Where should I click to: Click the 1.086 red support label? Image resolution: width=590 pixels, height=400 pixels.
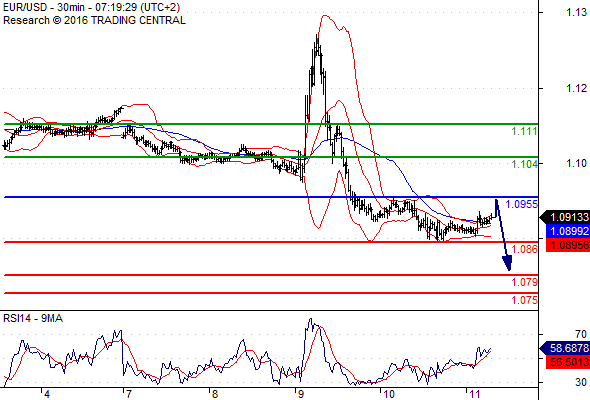pyautogui.click(x=524, y=249)
